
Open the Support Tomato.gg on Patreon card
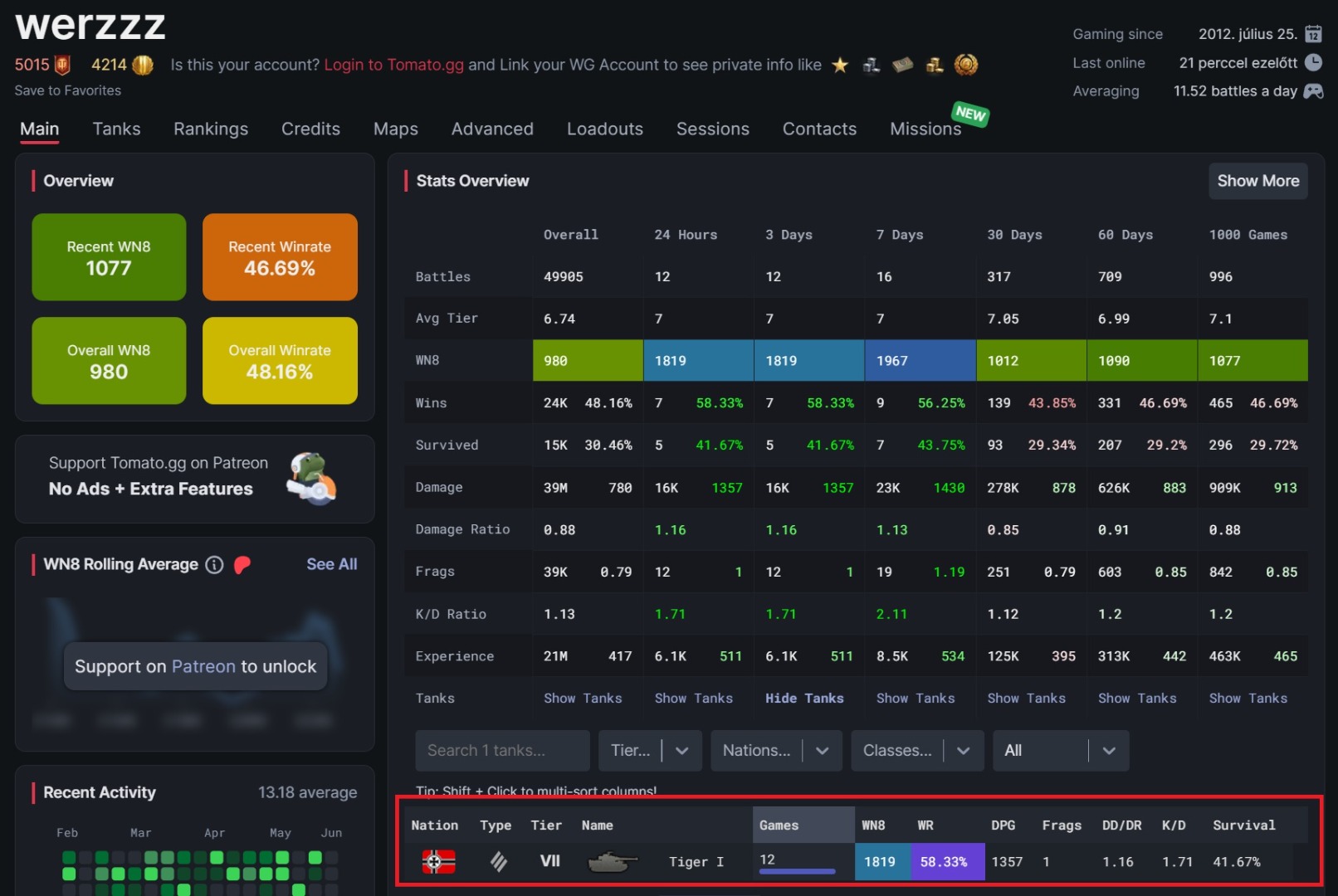click(x=195, y=479)
